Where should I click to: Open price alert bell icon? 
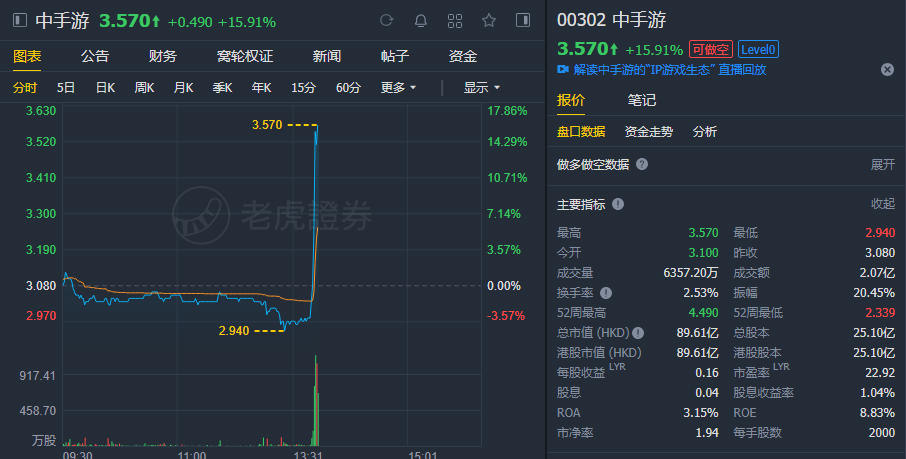421,21
